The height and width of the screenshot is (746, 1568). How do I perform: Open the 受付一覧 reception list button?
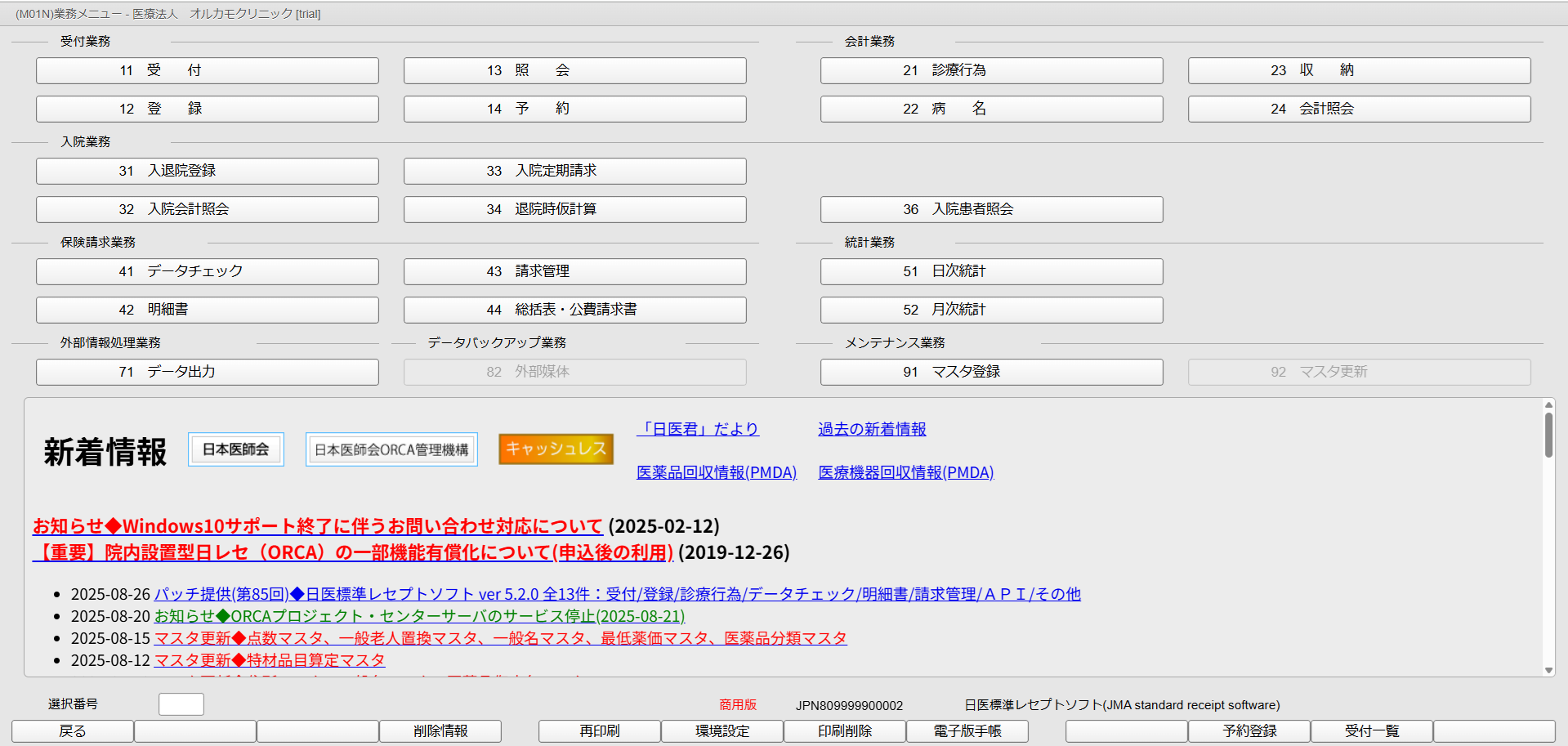1371,731
